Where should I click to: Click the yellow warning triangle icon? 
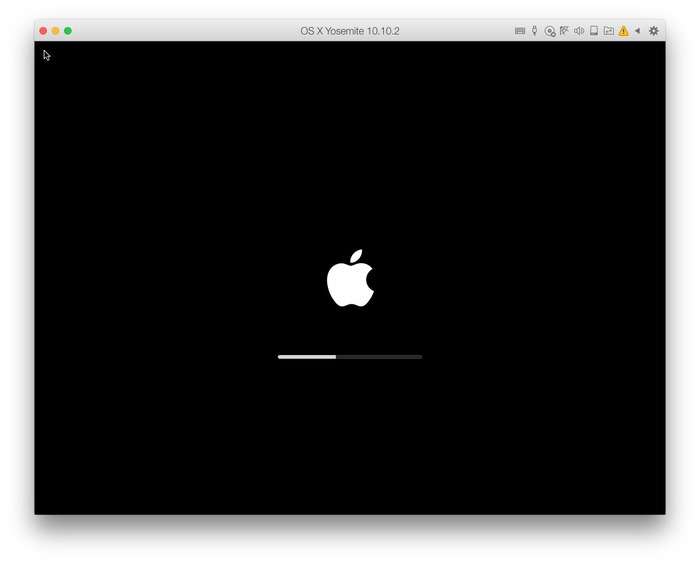pos(623,31)
